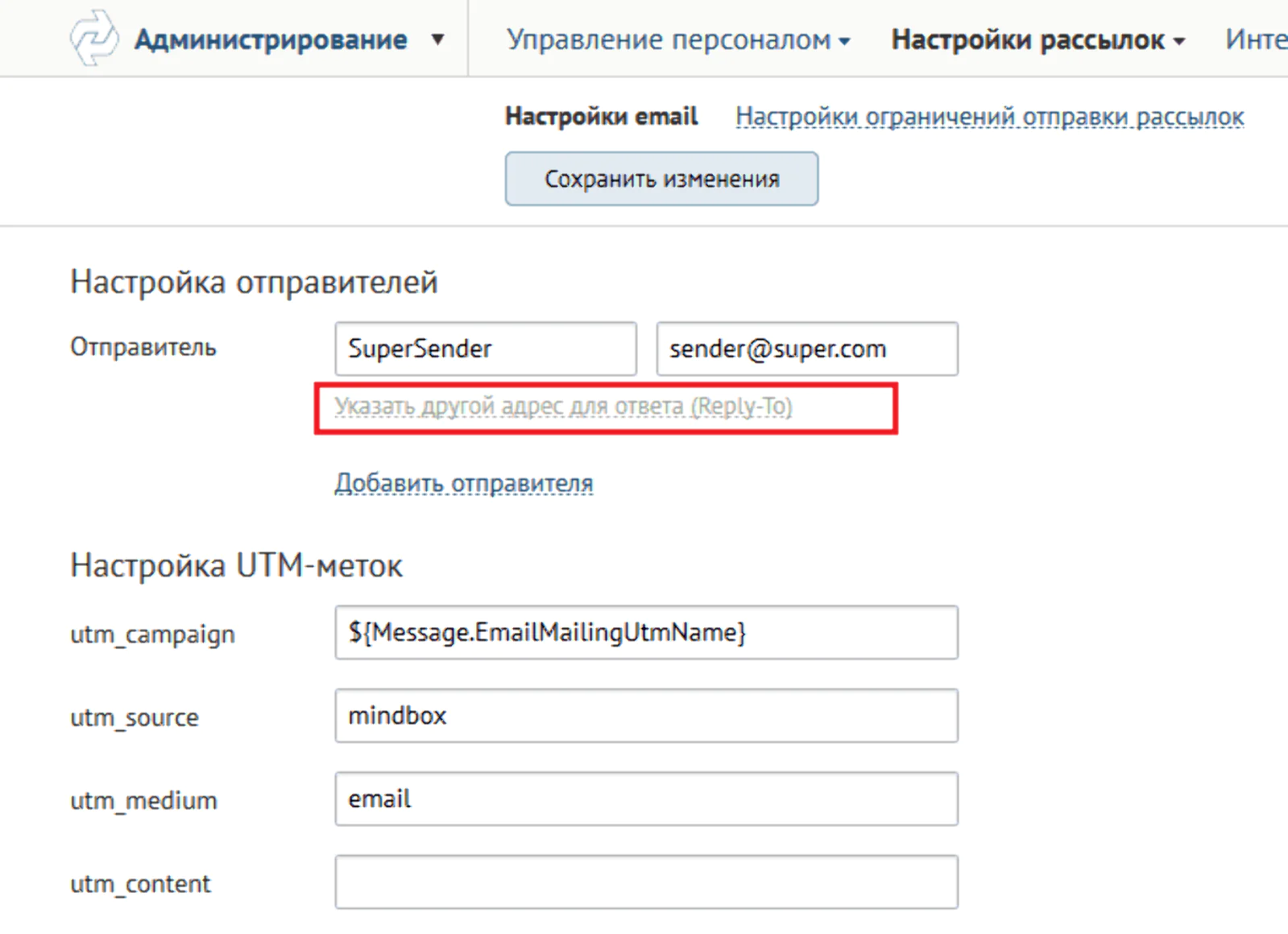The image size is (1288, 934).
Task: Focus the sender@super.com email field
Action: click(807, 349)
